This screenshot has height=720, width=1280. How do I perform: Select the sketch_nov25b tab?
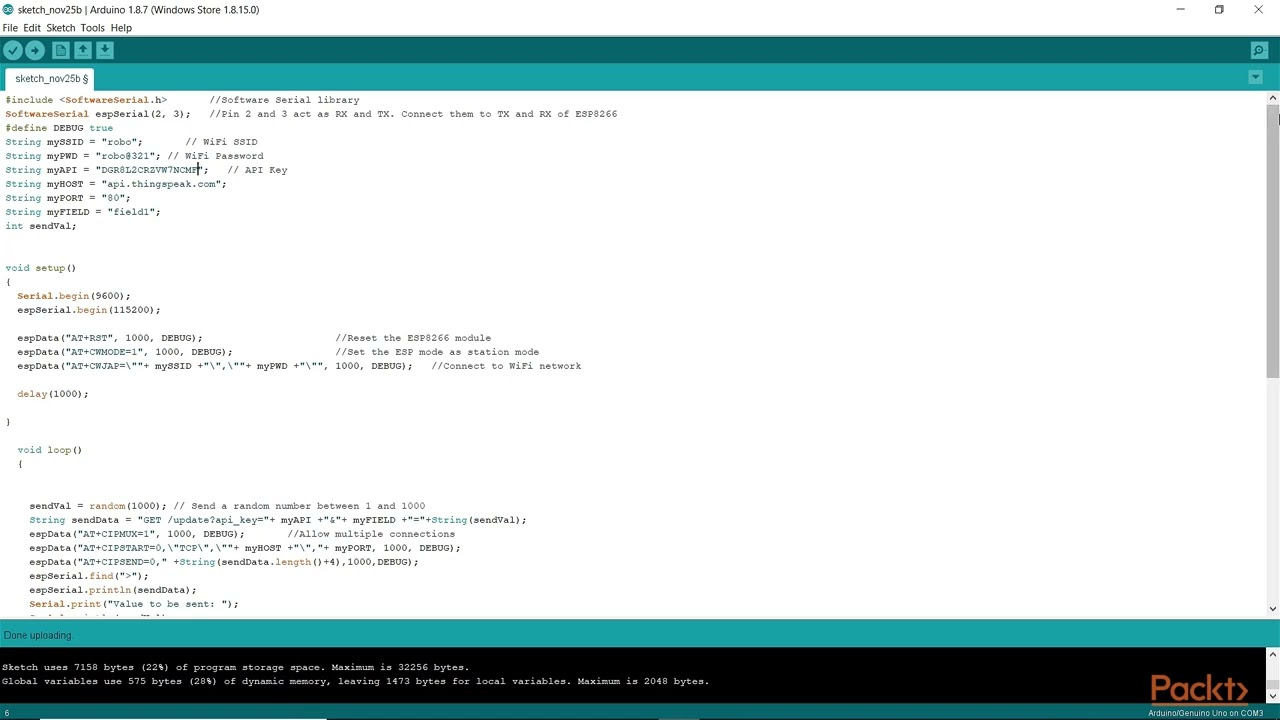click(51, 78)
